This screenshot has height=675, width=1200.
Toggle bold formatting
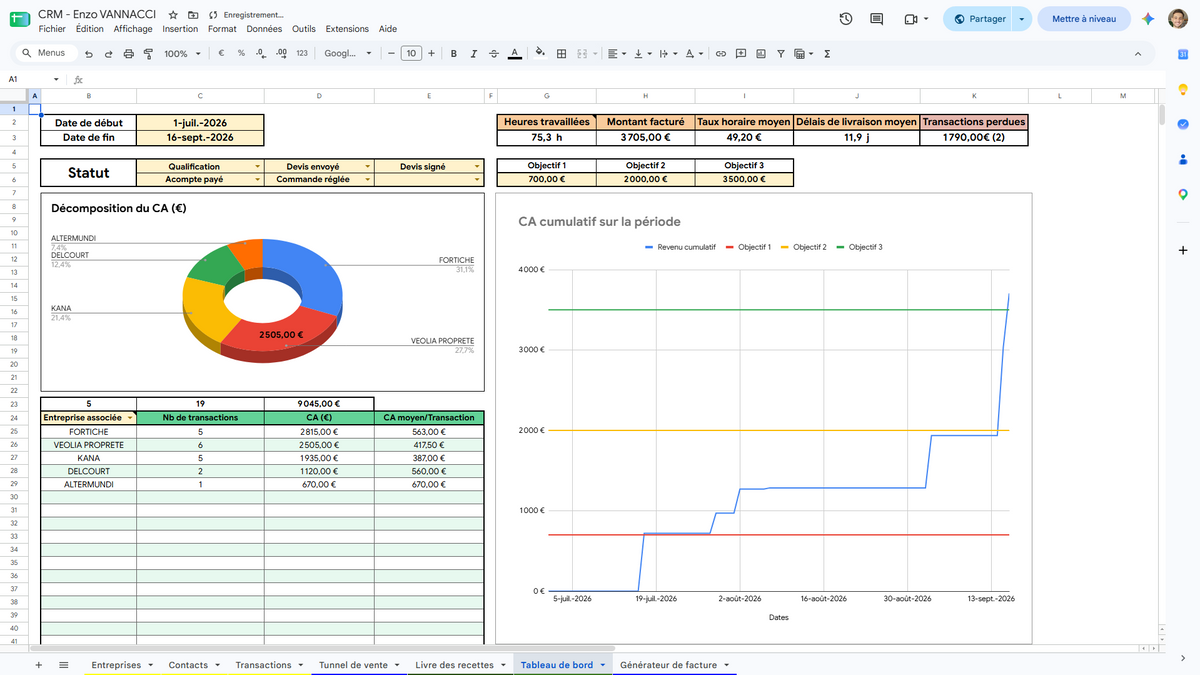(454, 54)
